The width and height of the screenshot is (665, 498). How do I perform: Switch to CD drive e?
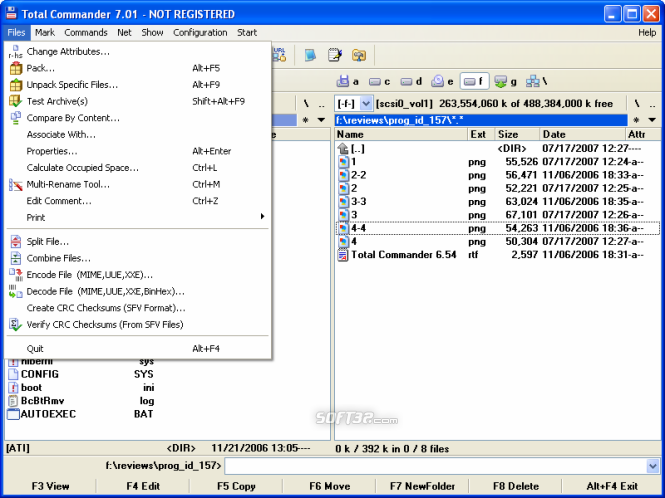tap(442, 81)
